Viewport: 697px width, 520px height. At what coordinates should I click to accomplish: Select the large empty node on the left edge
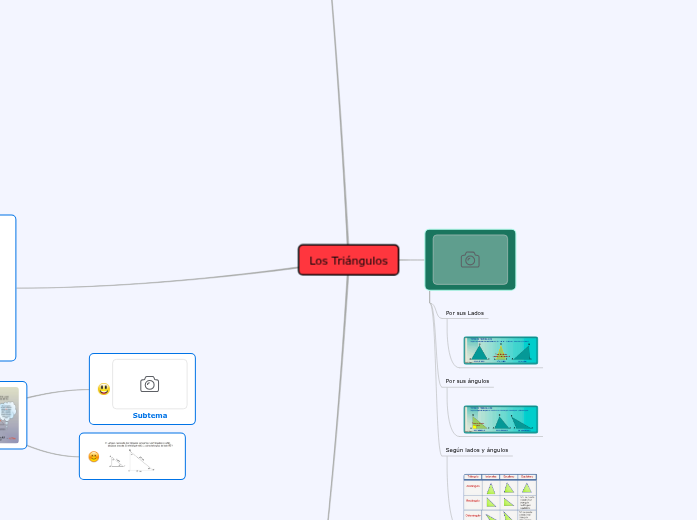[x=7, y=287]
